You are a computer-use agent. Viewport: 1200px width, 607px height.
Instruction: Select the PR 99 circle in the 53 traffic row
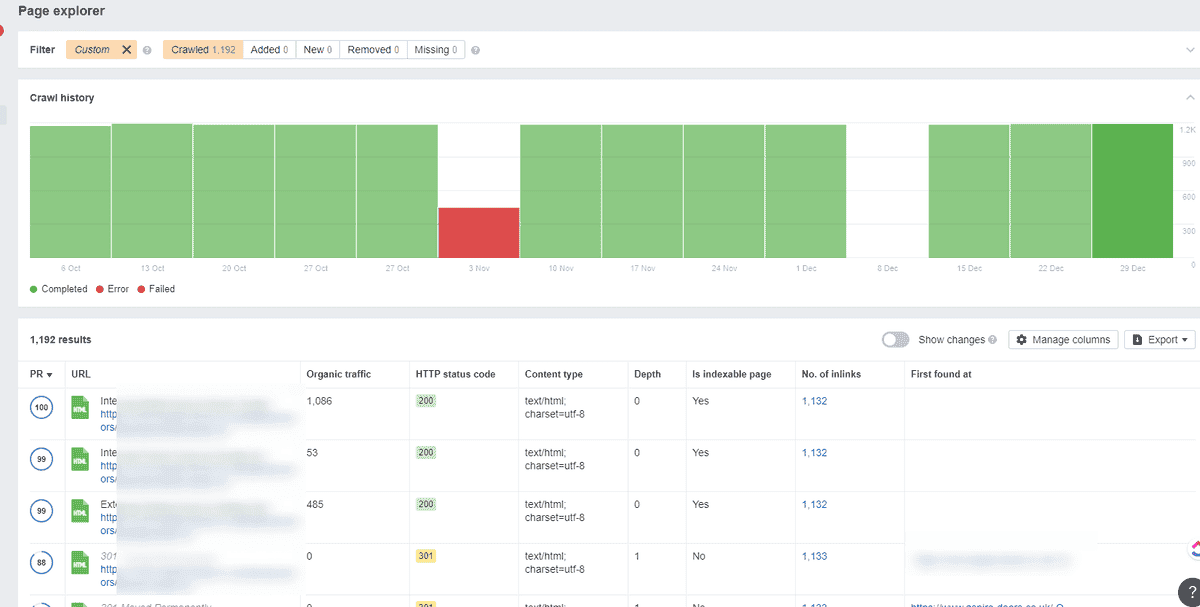tap(42, 459)
